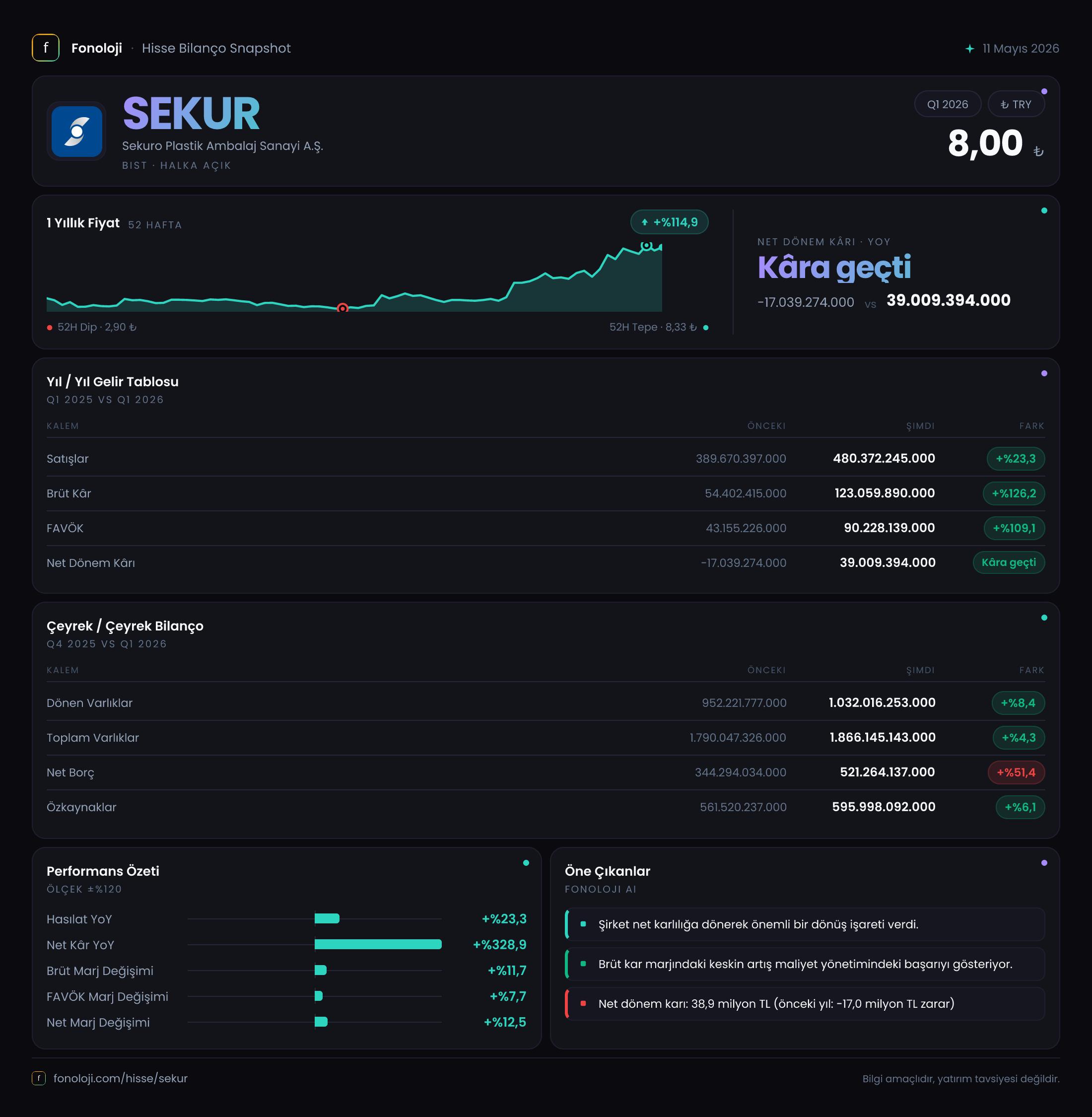The image size is (1092, 1117).
Task: Click the red dot beside 52H Dip label
Action: pyautogui.click(x=50, y=328)
